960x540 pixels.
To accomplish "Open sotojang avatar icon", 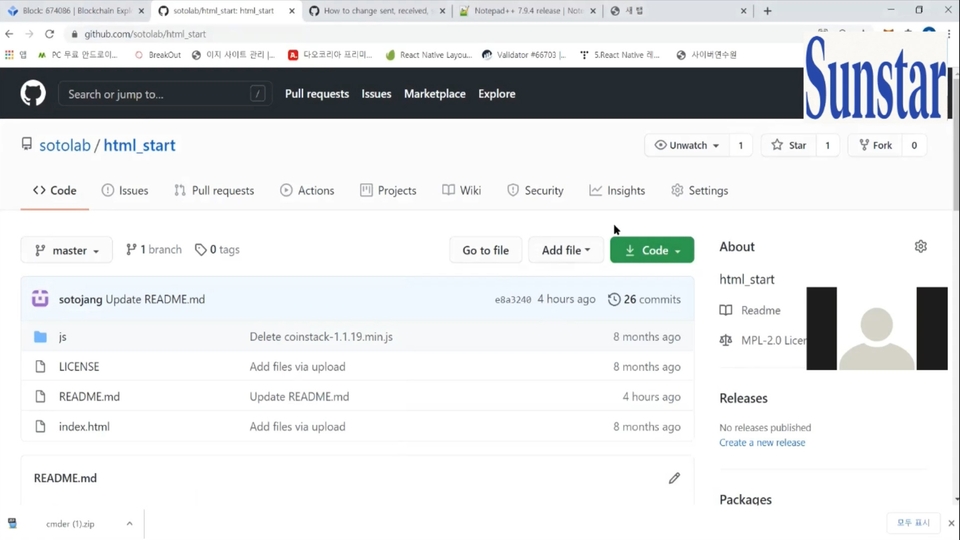I will (40, 299).
